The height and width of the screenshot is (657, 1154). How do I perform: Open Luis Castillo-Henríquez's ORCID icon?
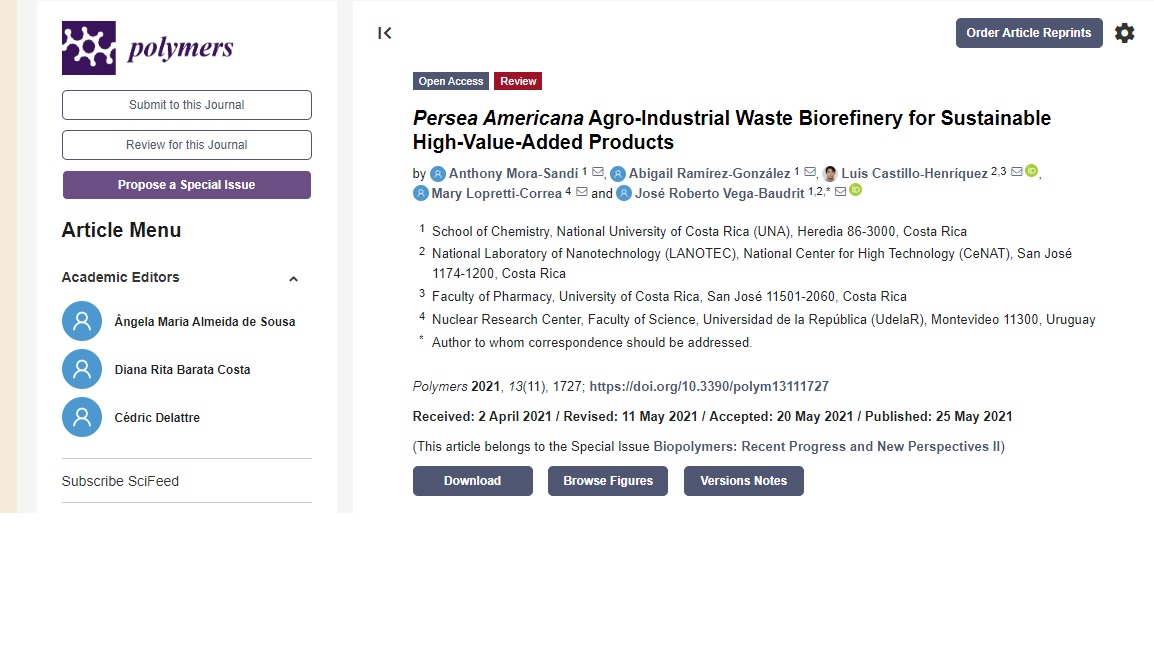[1032, 171]
